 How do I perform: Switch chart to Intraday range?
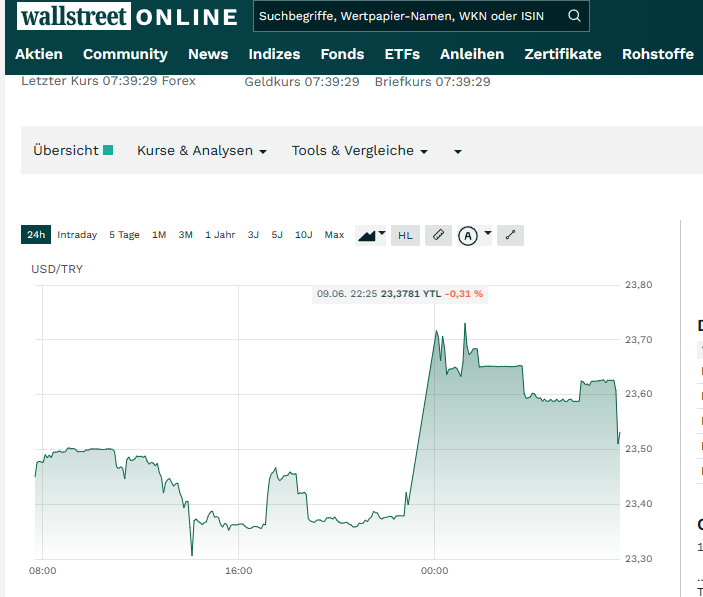point(77,235)
